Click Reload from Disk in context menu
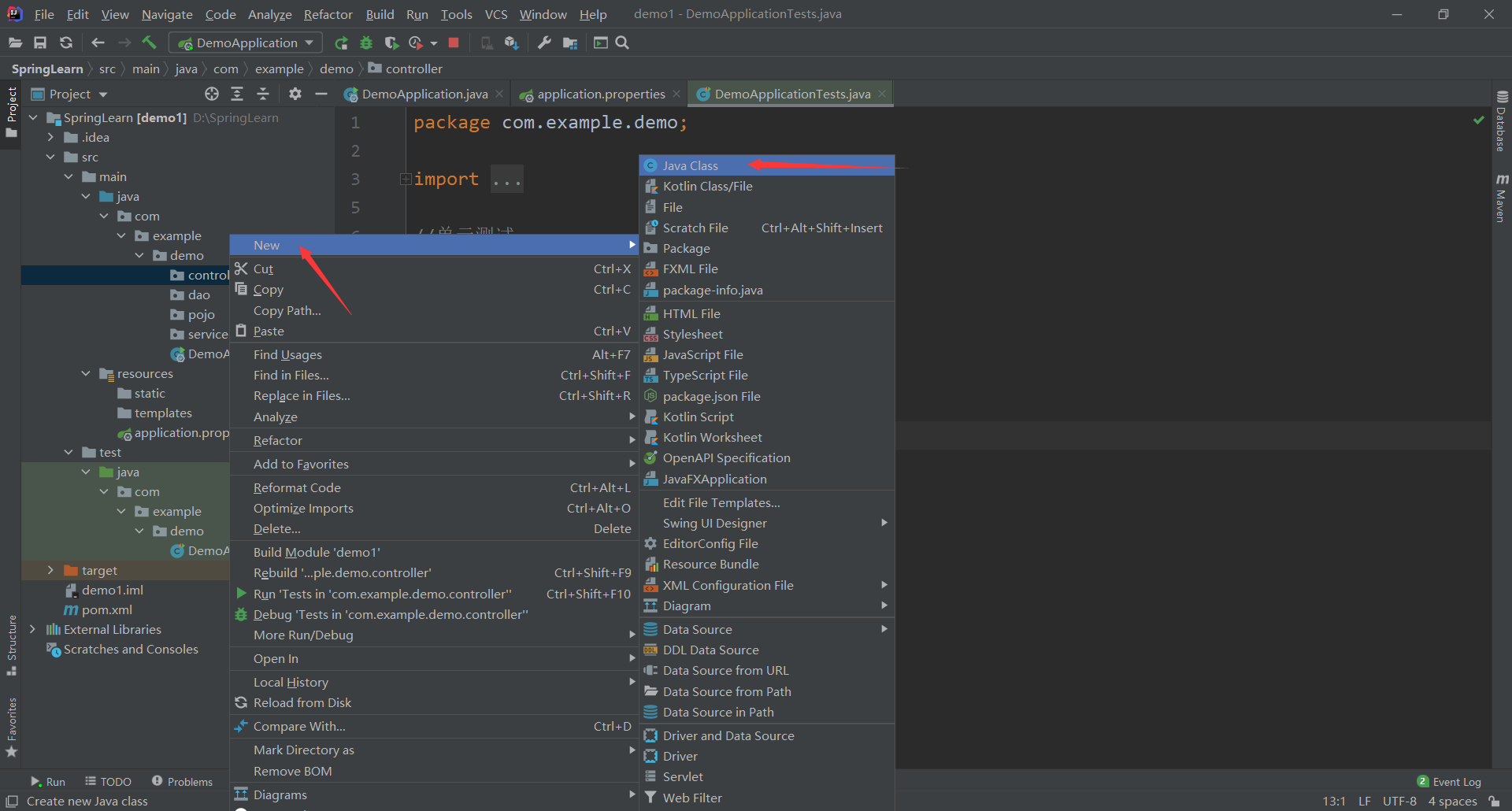This screenshot has height=811, width=1512. [x=433, y=702]
